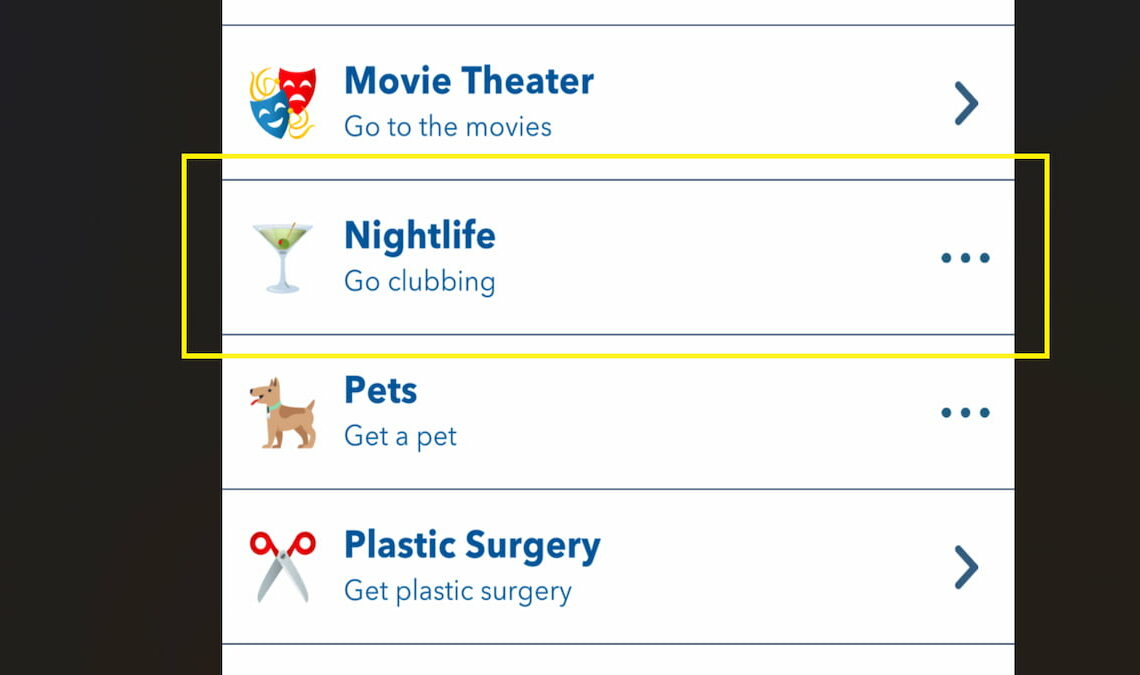Expand the Movie Theater entry via its chevron
Viewport: 1140px width, 675px height.
[965, 102]
